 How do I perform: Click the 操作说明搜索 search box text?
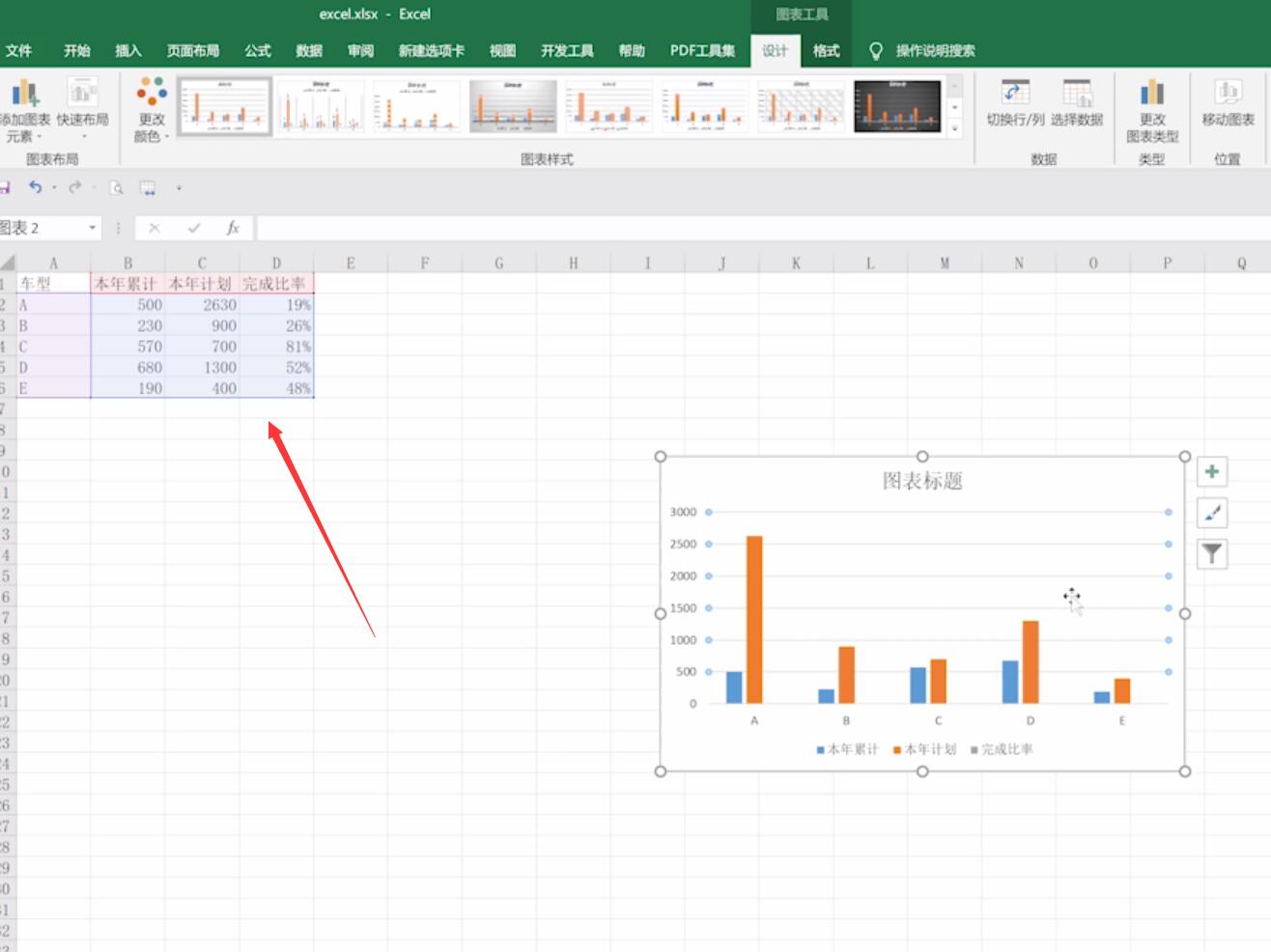pyautogui.click(x=935, y=51)
